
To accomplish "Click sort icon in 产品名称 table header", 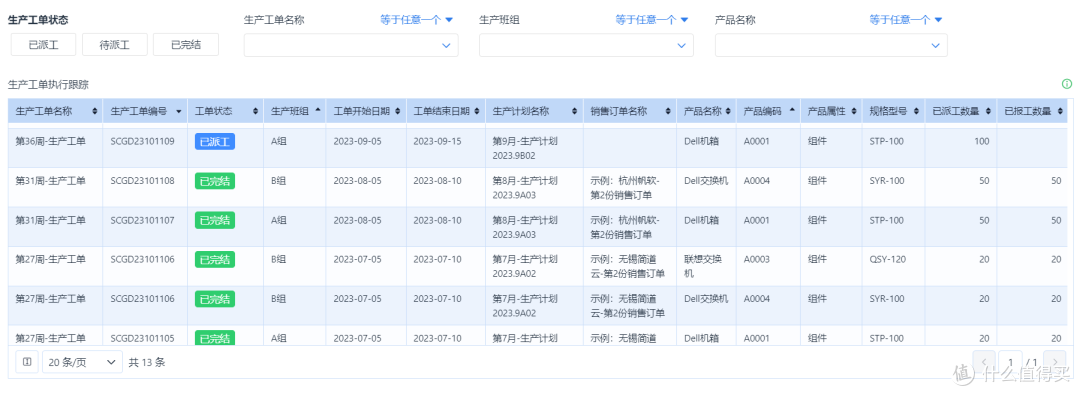I will click(729, 111).
